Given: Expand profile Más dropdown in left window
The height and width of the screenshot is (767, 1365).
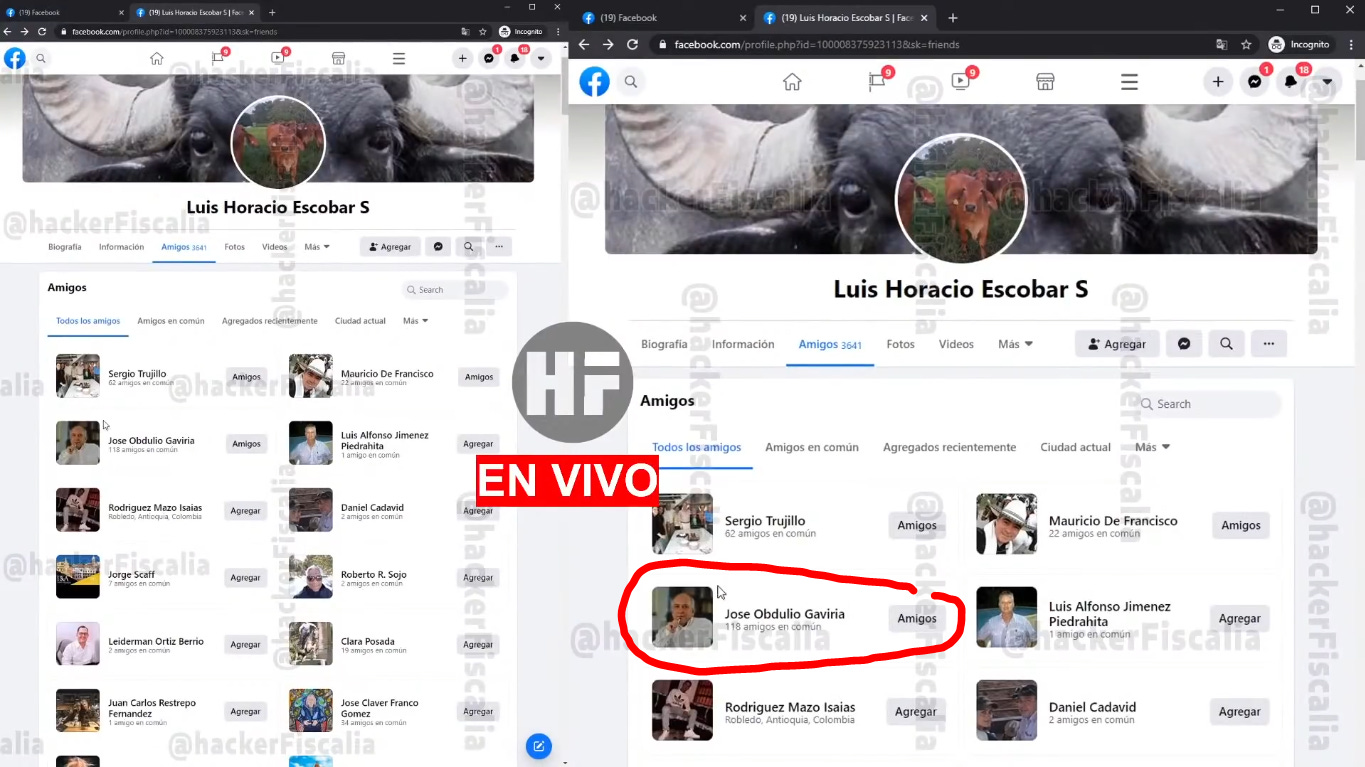Looking at the screenshot, I should (317, 247).
